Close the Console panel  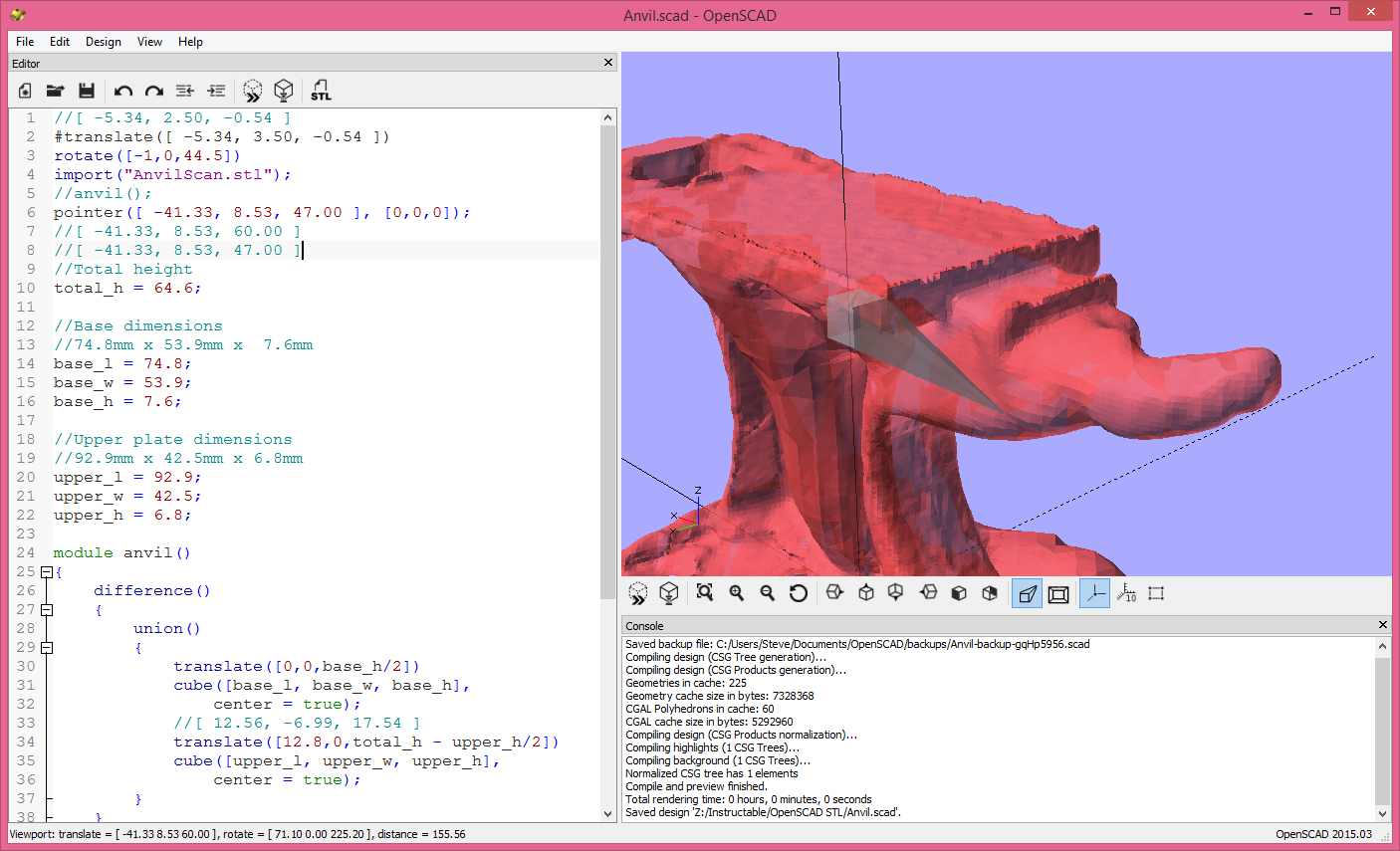point(1382,625)
